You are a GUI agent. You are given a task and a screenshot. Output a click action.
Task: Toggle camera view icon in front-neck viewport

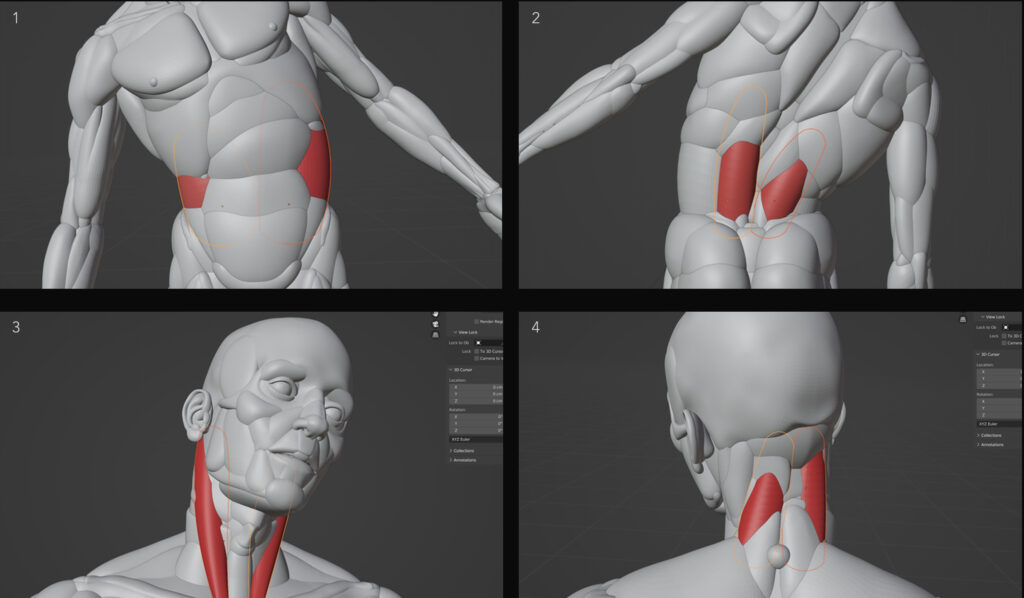coord(436,324)
